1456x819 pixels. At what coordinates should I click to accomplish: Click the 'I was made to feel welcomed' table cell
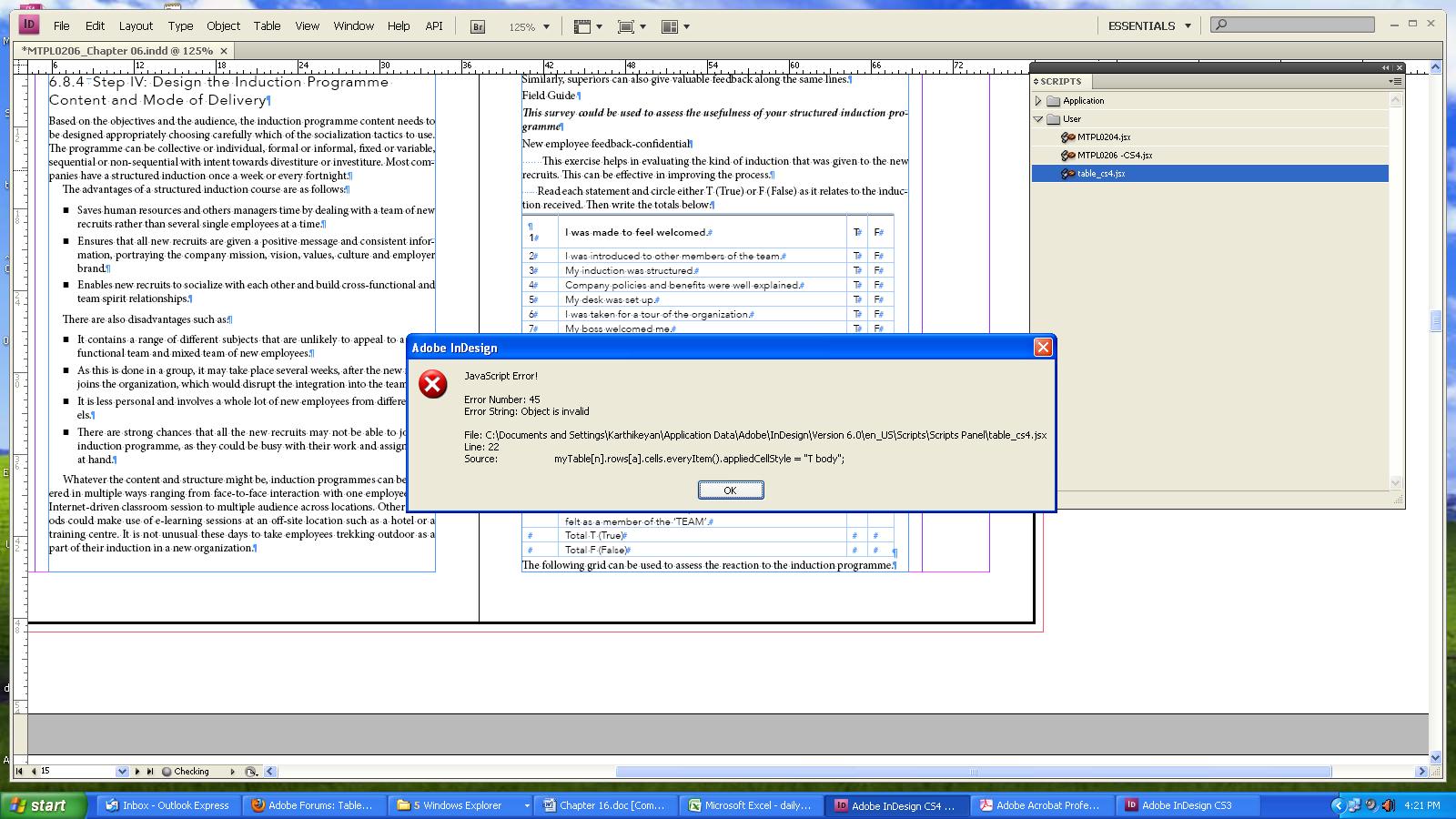(x=703, y=232)
